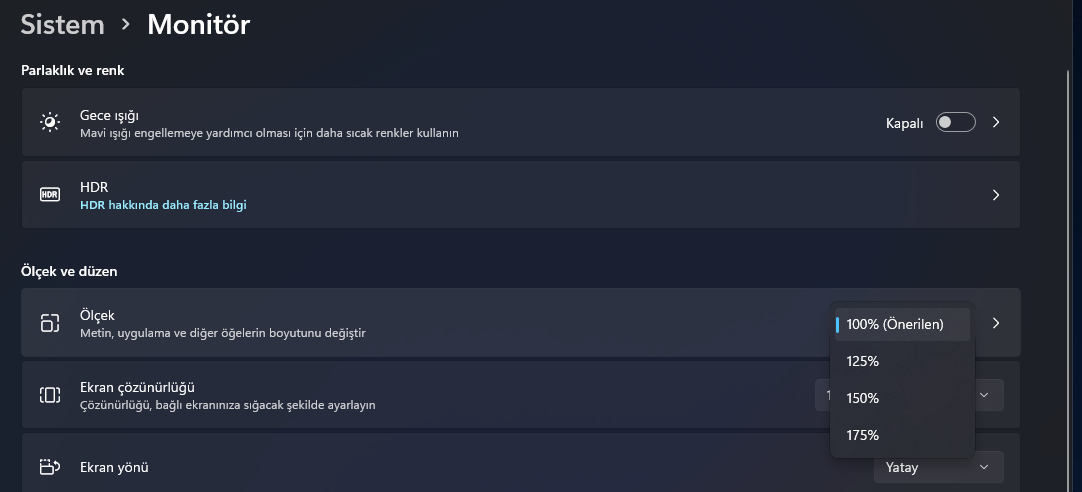The image size is (1082, 492).
Task: Open the HDR hakkında daha fazla bilgi link
Action: (x=163, y=205)
